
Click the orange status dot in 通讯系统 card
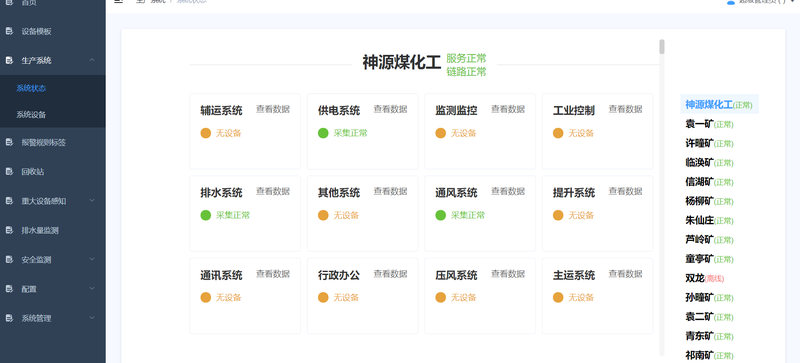click(x=206, y=297)
